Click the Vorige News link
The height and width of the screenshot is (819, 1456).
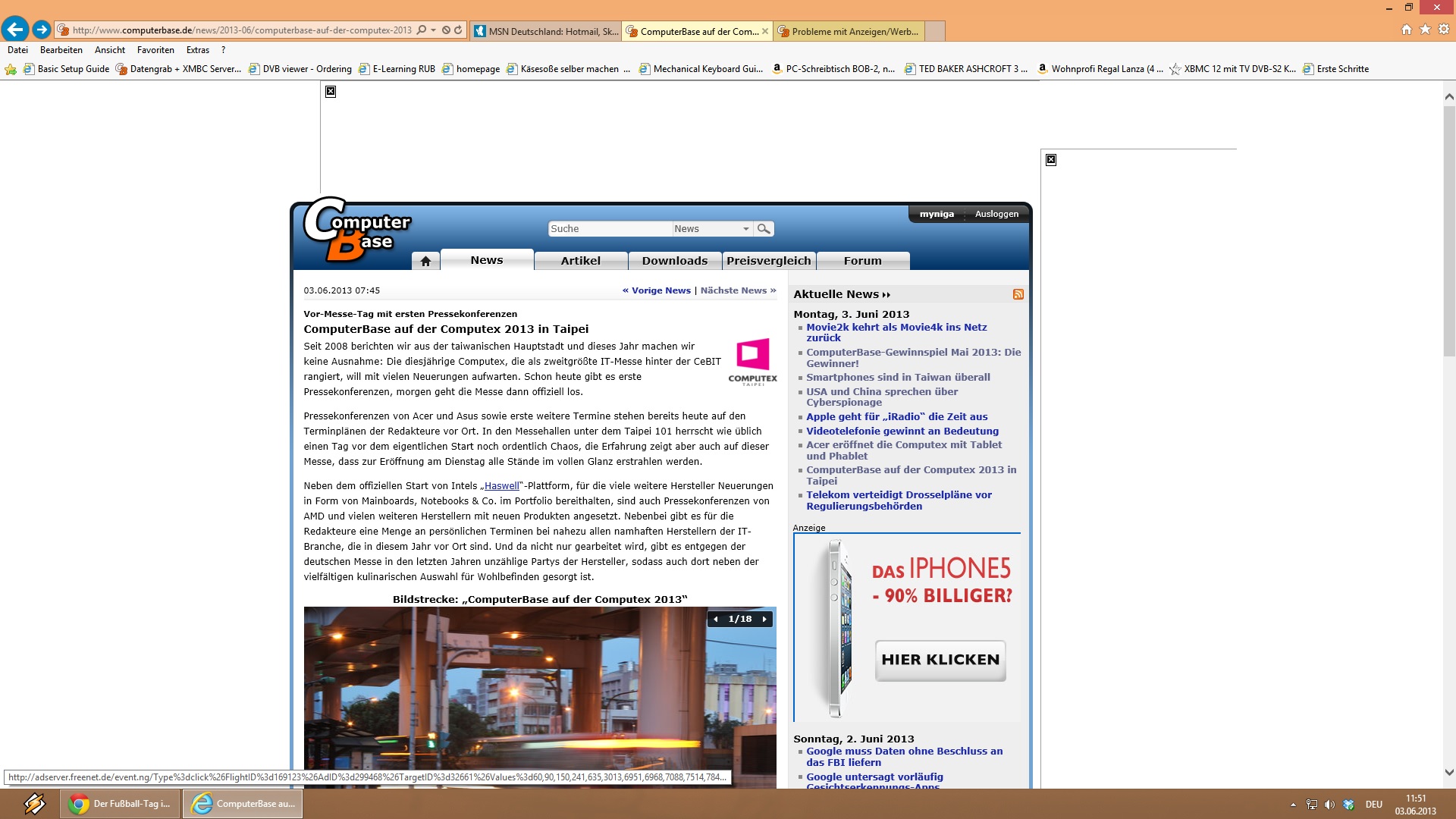(x=657, y=290)
